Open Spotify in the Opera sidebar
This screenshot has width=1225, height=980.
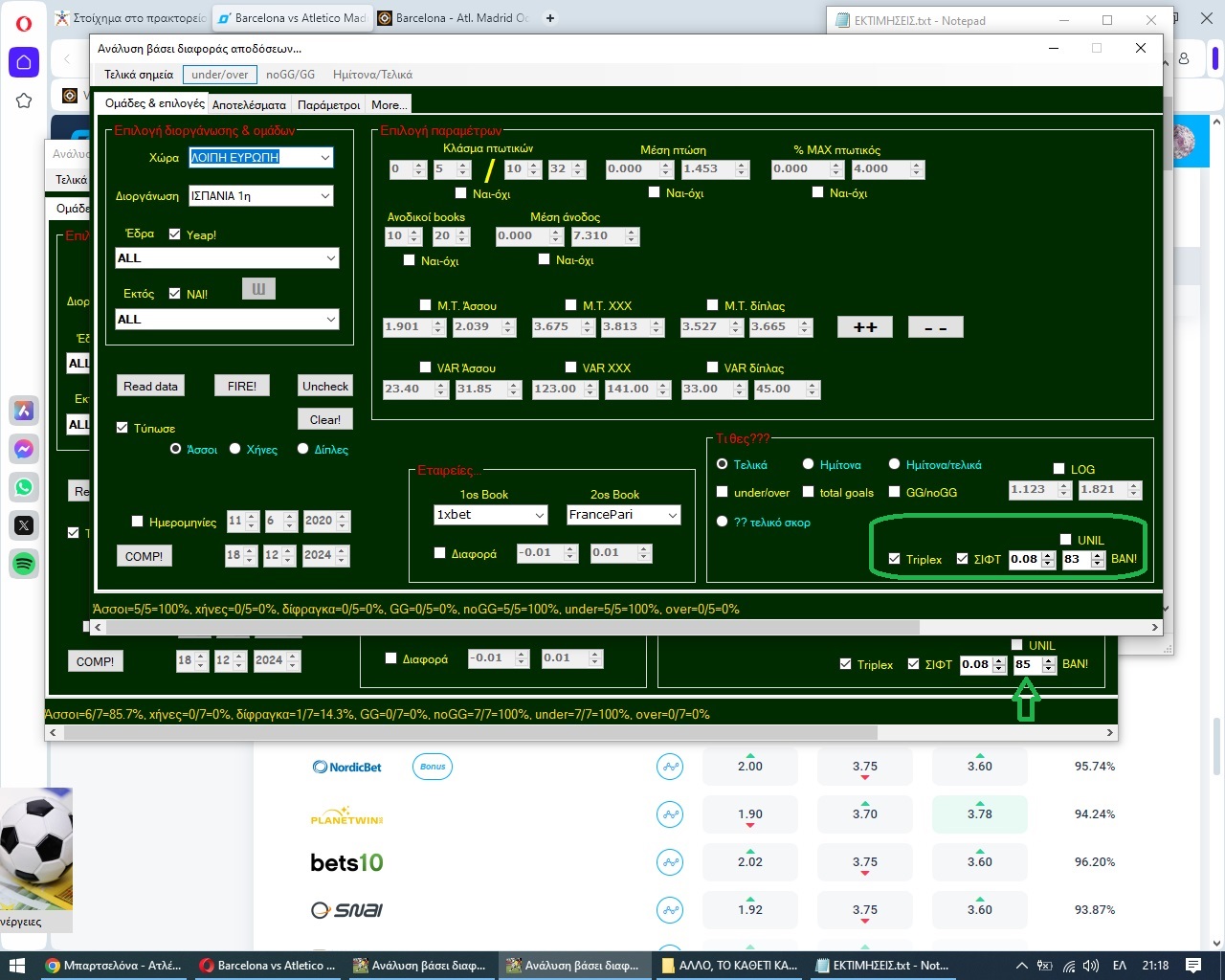click(24, 564)
